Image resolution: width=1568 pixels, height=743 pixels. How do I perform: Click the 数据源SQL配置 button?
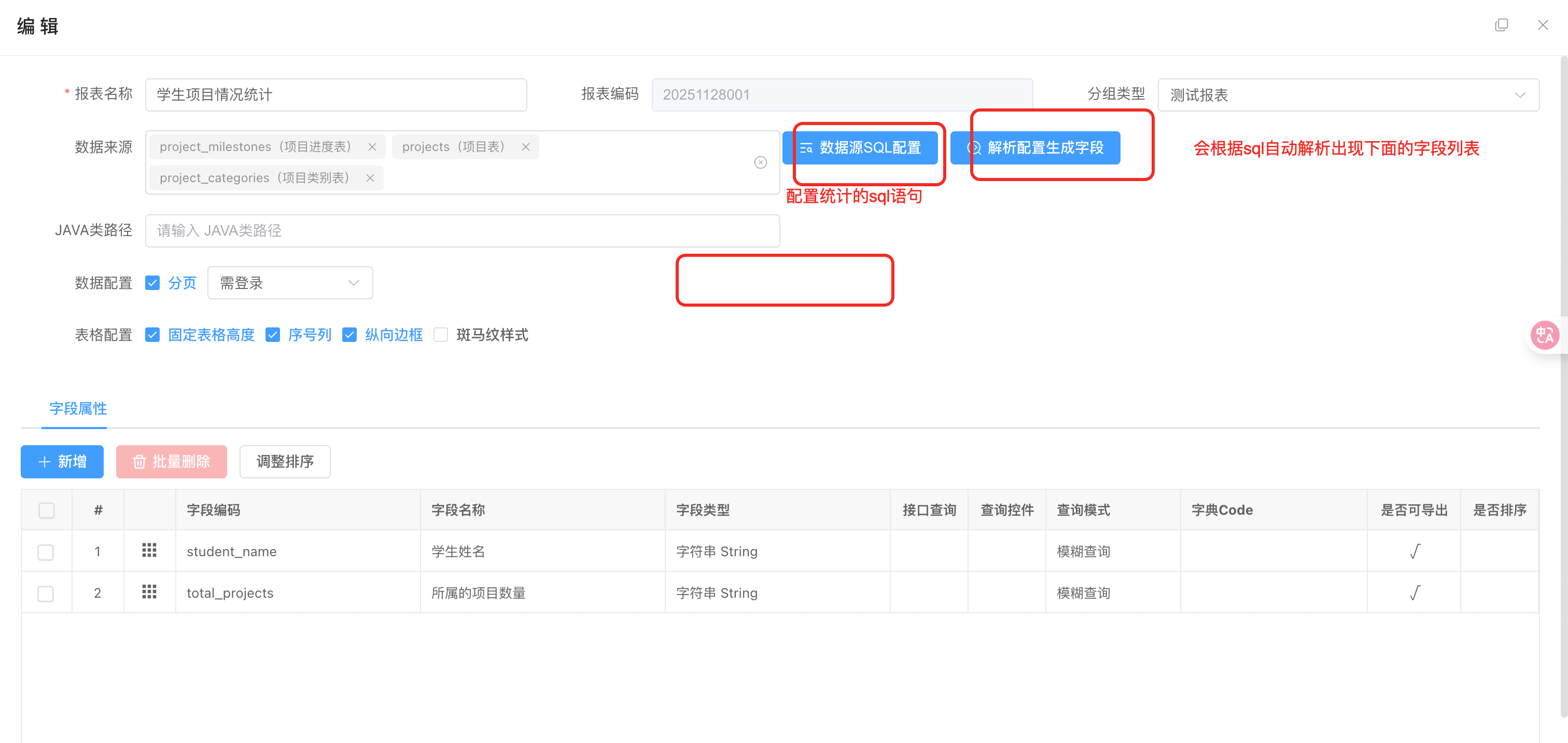(860, 148)
